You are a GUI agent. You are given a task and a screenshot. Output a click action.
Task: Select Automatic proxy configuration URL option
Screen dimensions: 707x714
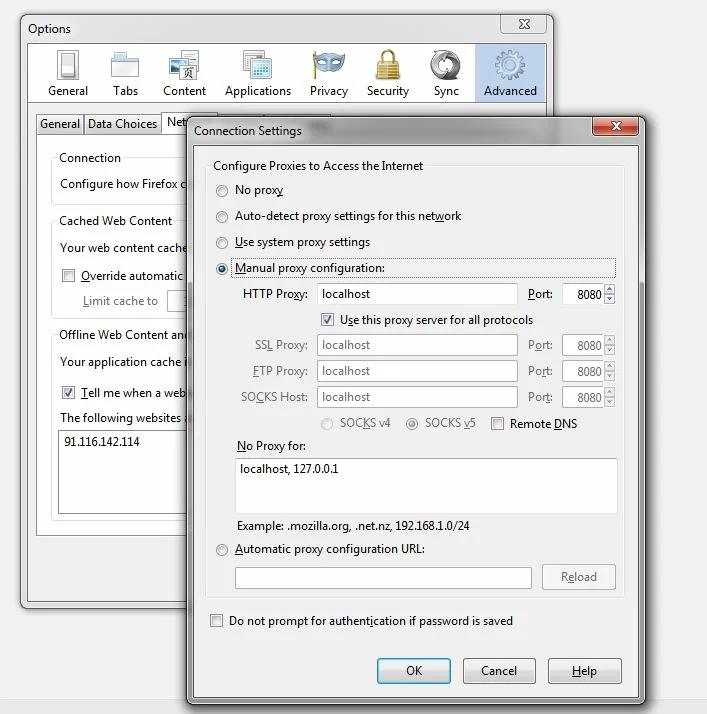pos(222,550)
